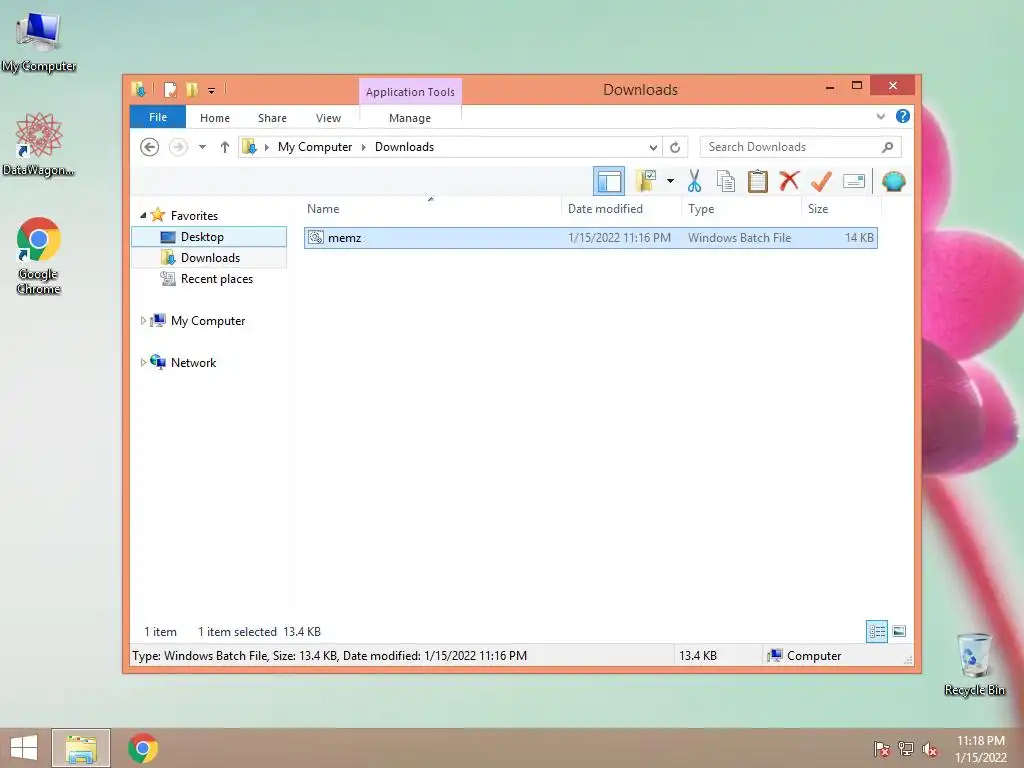Open the Recycle Bin desktop icon
This screenshot has width=1024, height=768.
coord(974,664)
